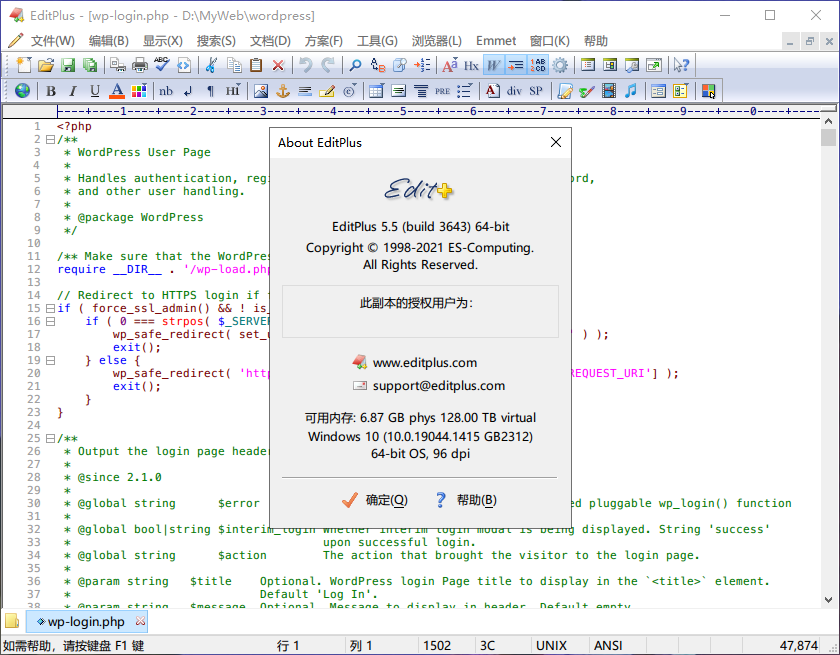This screenshot has height=655, width=840.
Task: Open the font settings Aa icon
Action: point(449,65)
